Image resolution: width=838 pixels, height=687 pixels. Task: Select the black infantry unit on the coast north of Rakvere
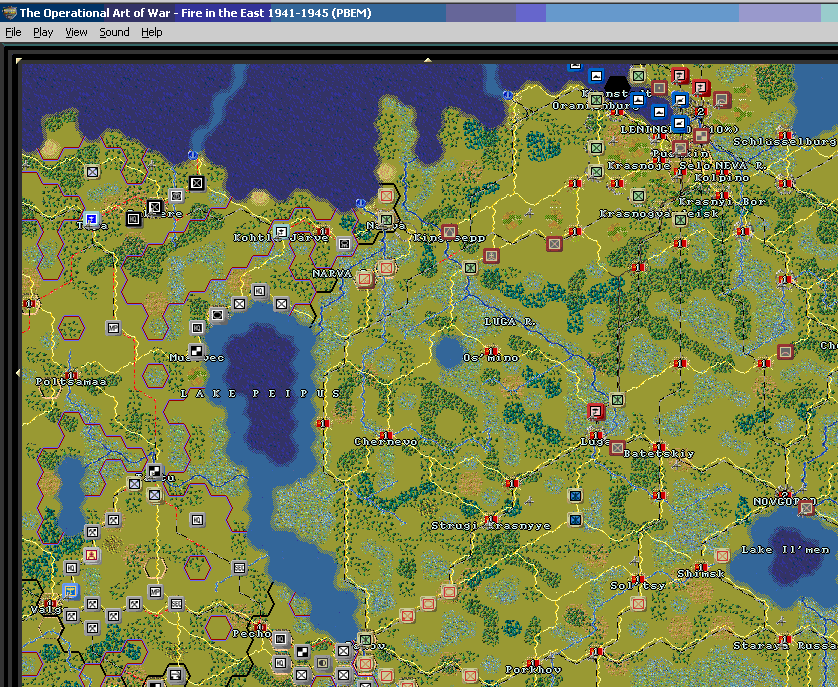click(197, 183)
